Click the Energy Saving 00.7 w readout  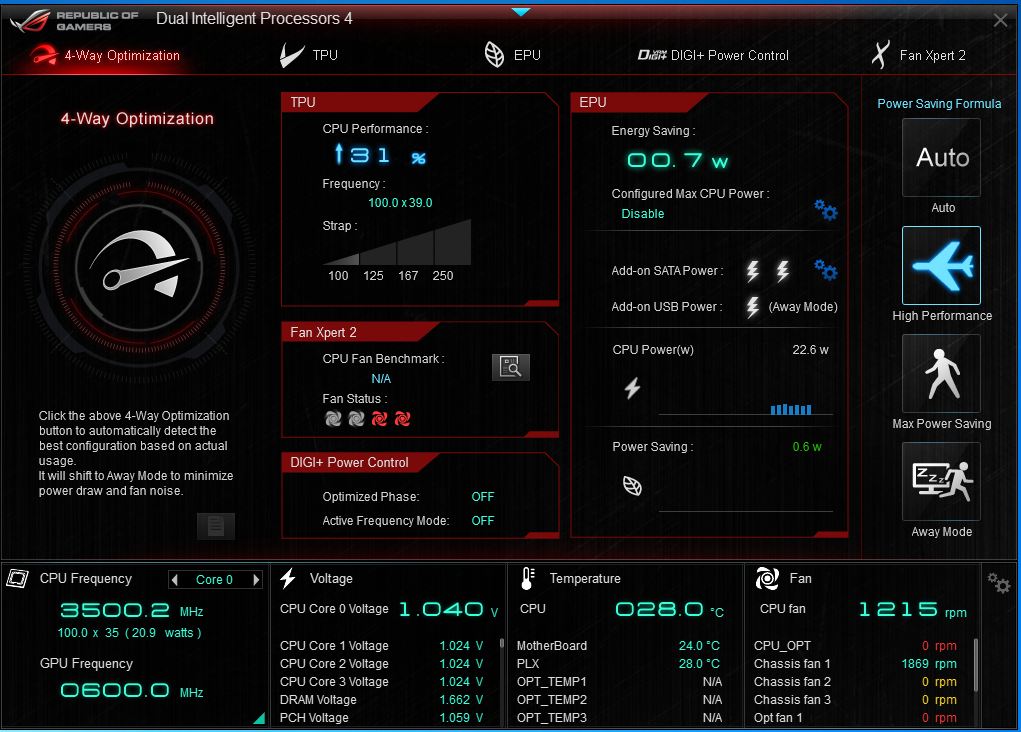(677, 160)
